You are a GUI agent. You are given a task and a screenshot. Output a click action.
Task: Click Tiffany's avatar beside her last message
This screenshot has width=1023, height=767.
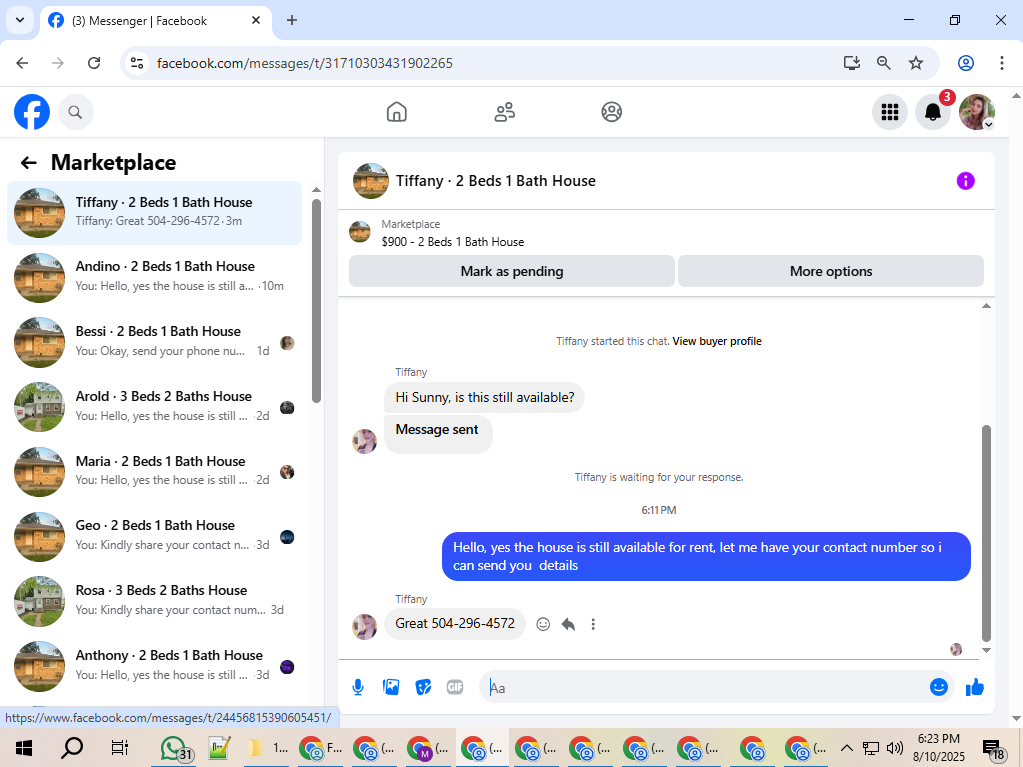click(365, 626)
